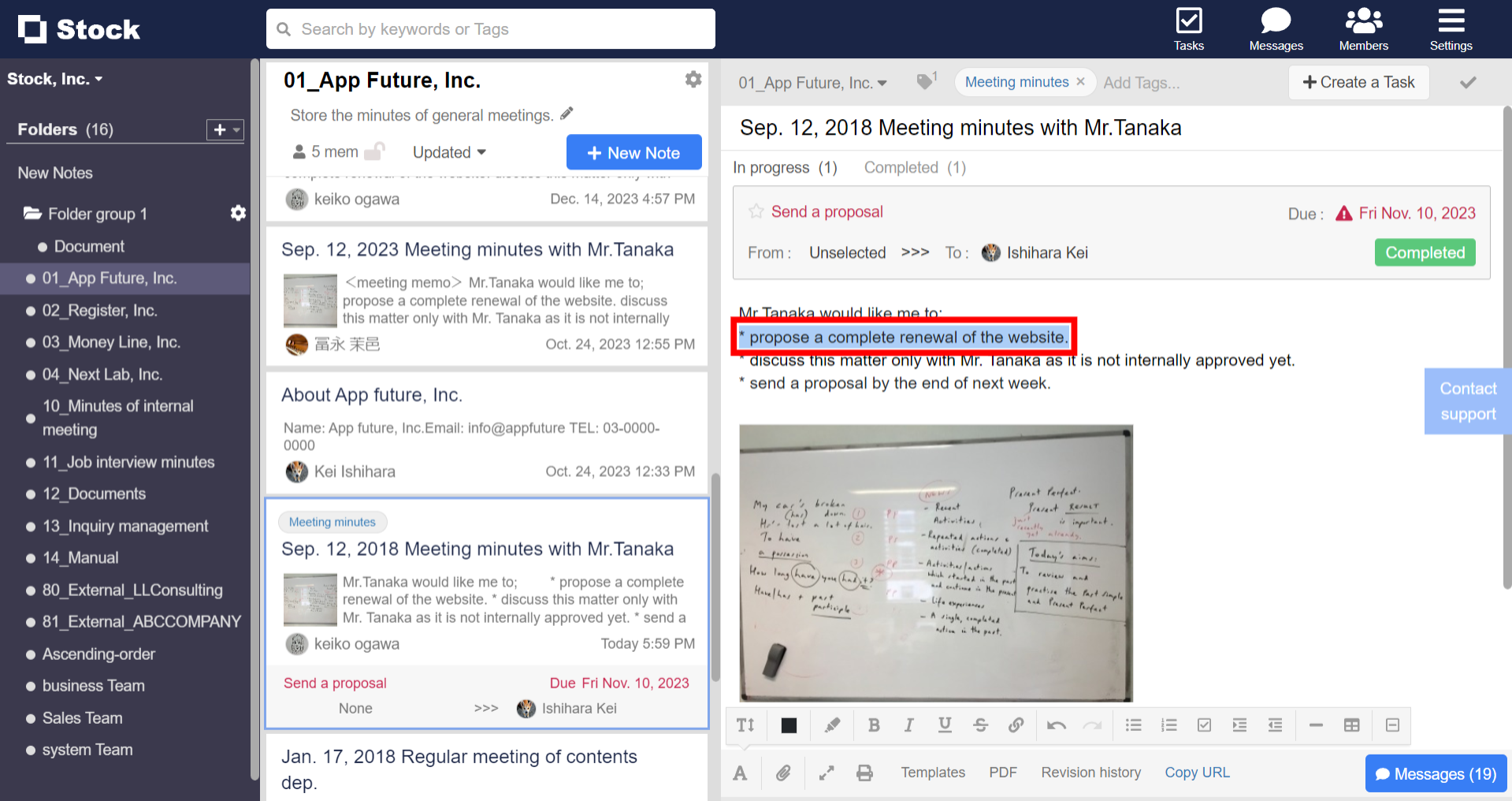Insert a checkbox list in editor
Viewport: 1512px width, 801px height.
(x=1204, y=725)
